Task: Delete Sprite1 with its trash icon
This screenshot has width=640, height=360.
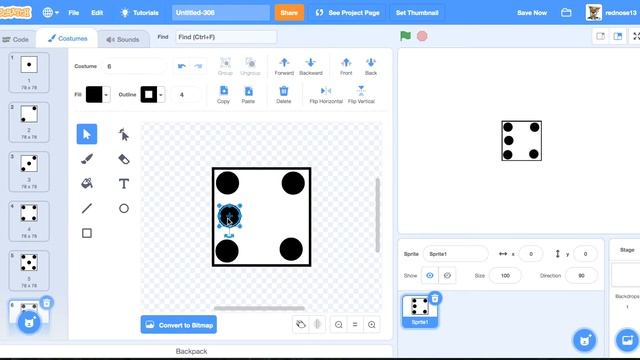Action: [x=435, y=298]
